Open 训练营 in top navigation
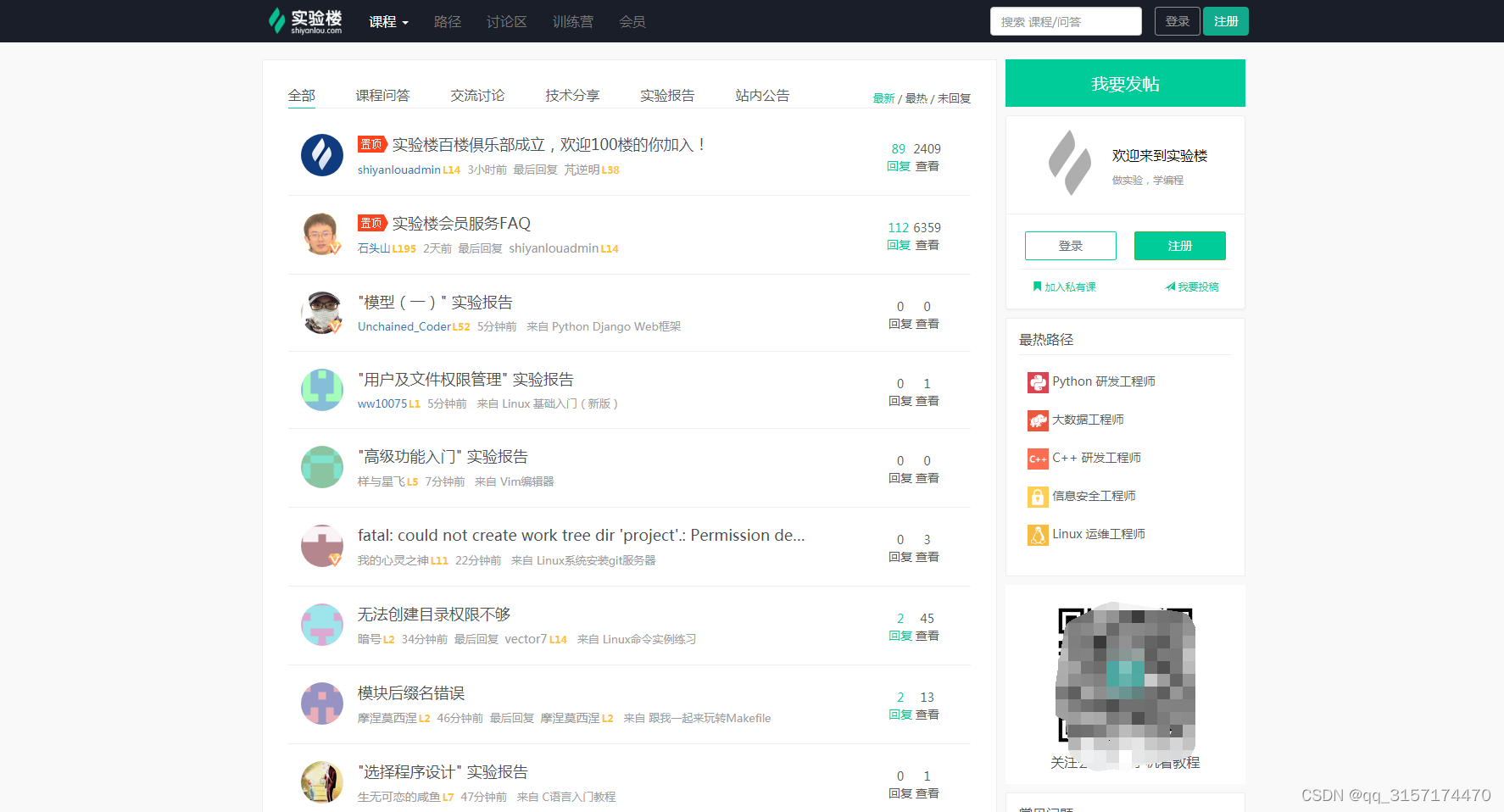The image size is (1504, 812). pyautogui.click(x=572, y=22)
